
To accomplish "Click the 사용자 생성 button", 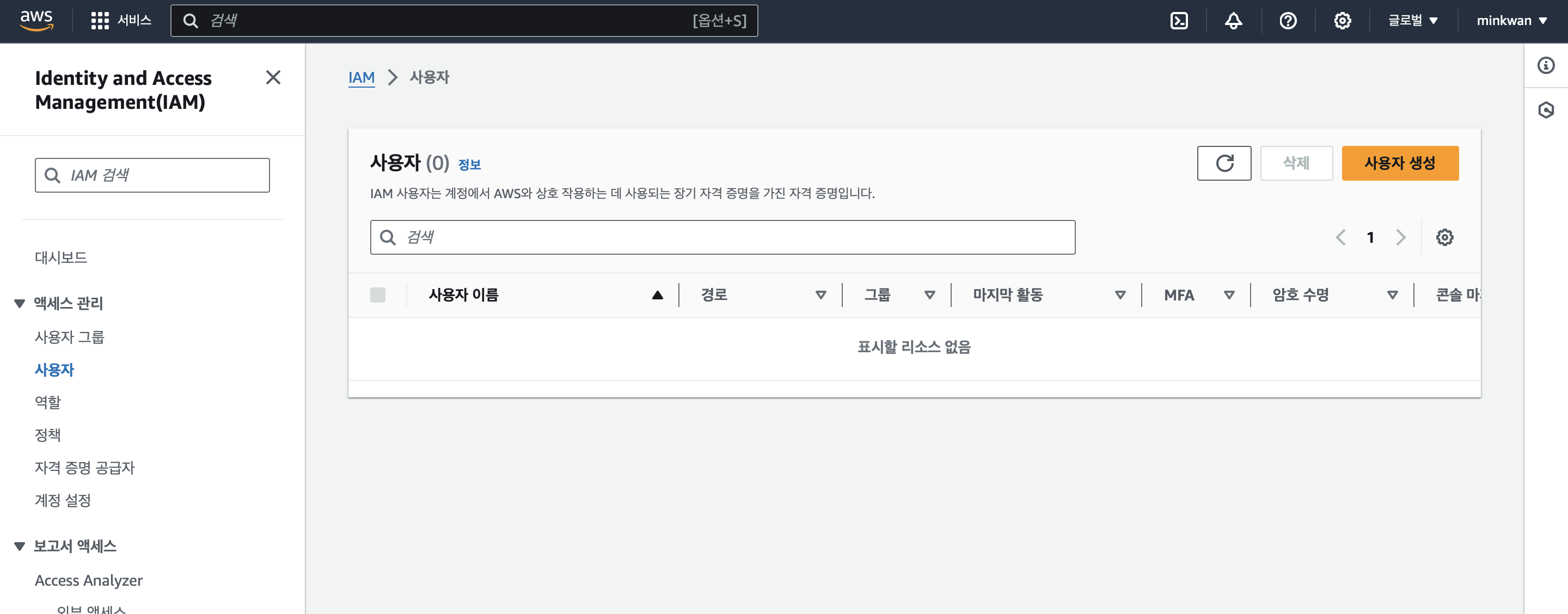I will click(x=1399, y=163).
